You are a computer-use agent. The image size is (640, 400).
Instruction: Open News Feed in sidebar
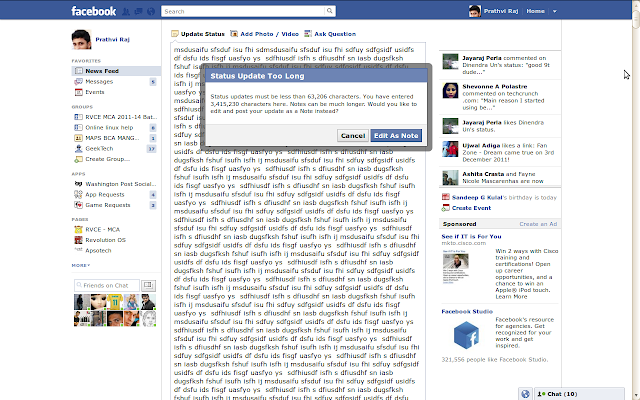[116, 71]
